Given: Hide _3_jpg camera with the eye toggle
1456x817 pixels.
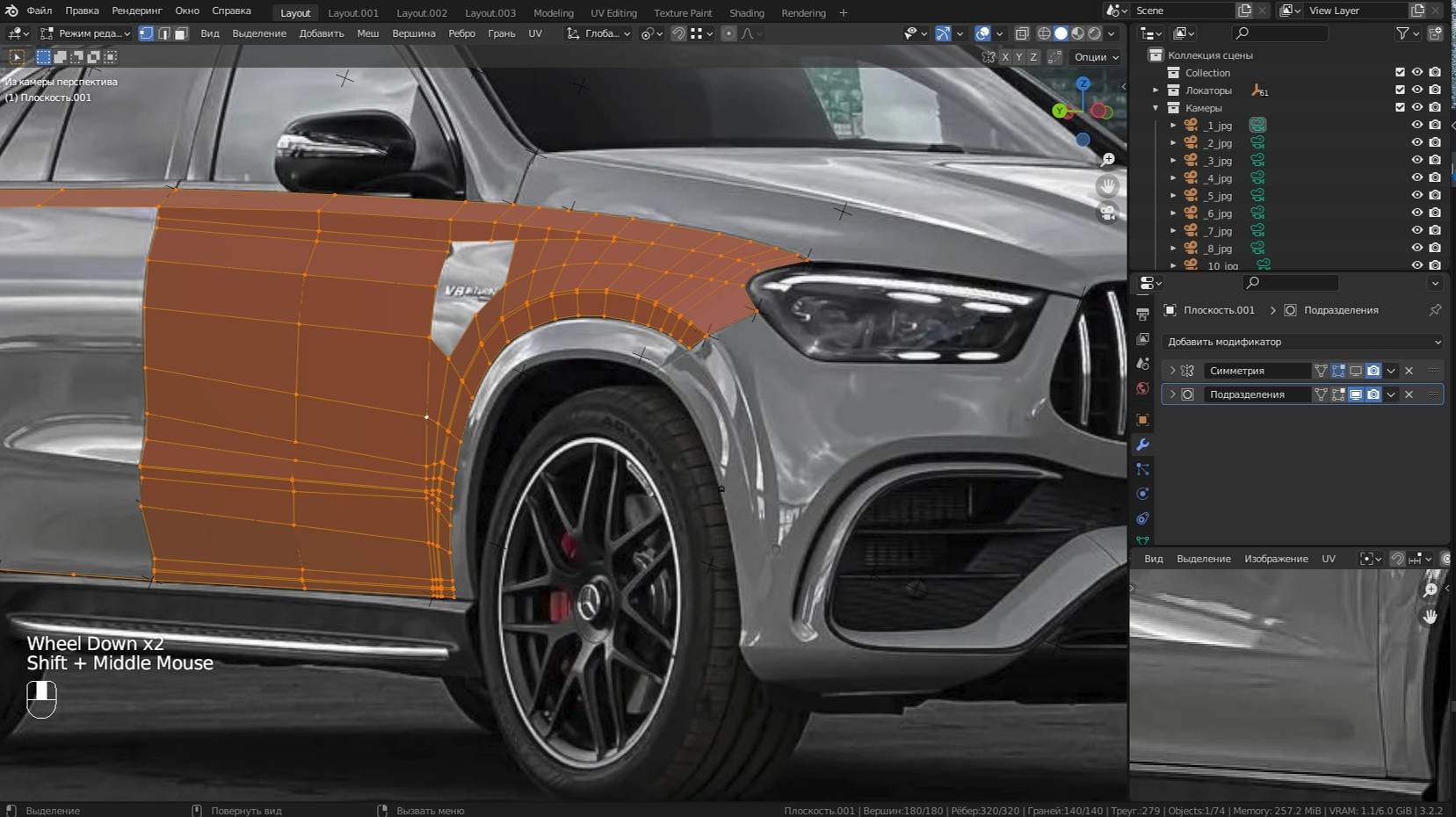Looking at the screenshot, I should click(1416, 160).
